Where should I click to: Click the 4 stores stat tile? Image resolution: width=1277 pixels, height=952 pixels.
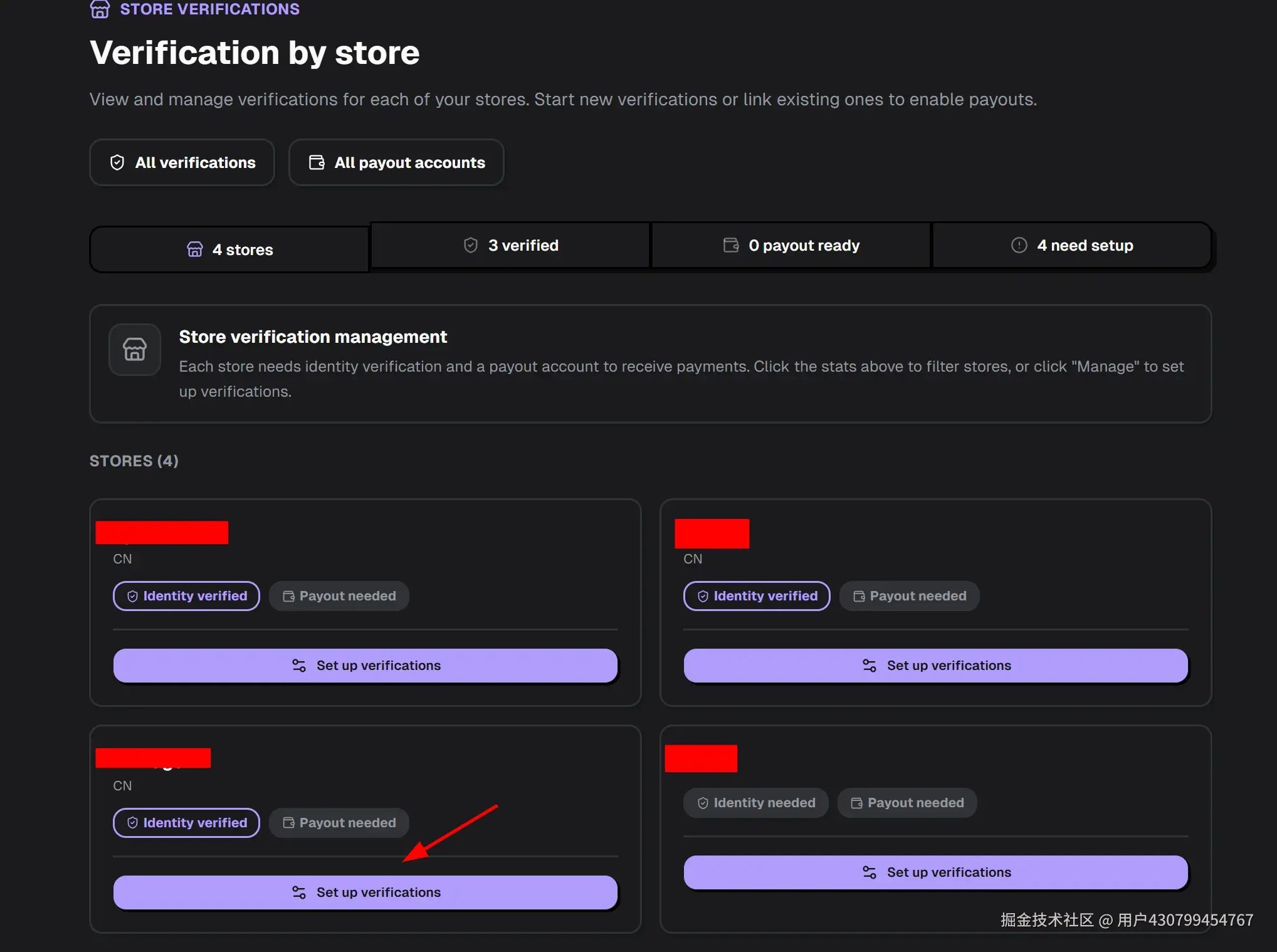coord(228,249)
